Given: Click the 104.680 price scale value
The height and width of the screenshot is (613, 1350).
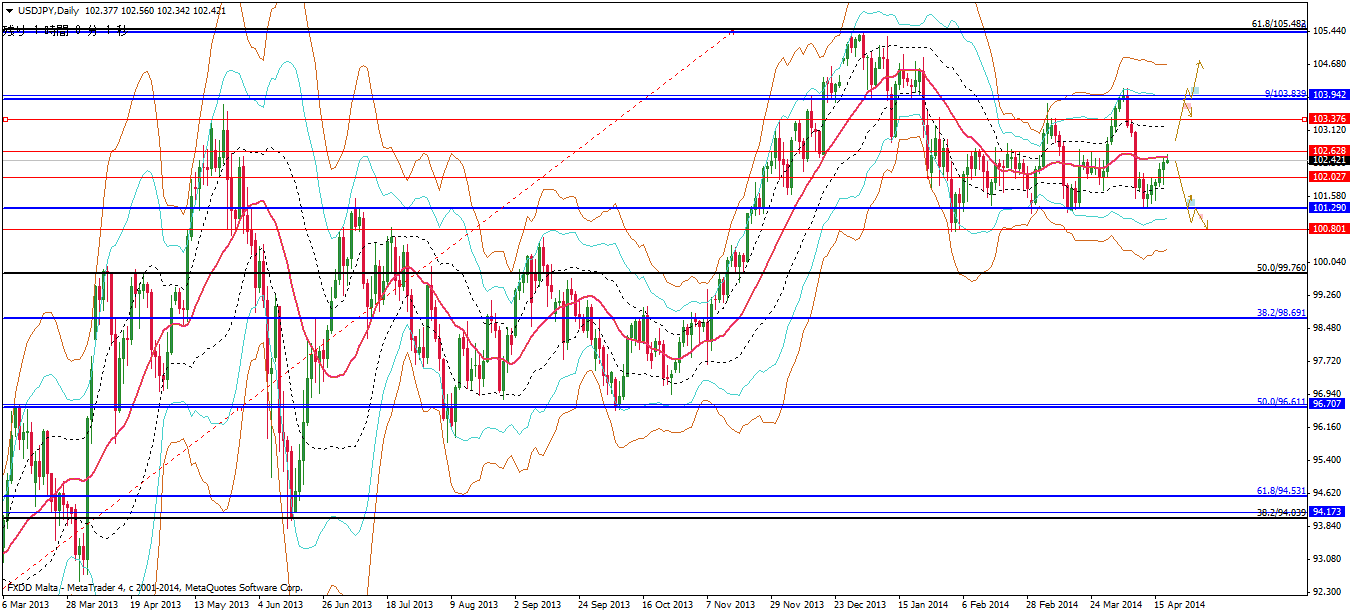Looking at the screenshot, I should click(1328, 64).
